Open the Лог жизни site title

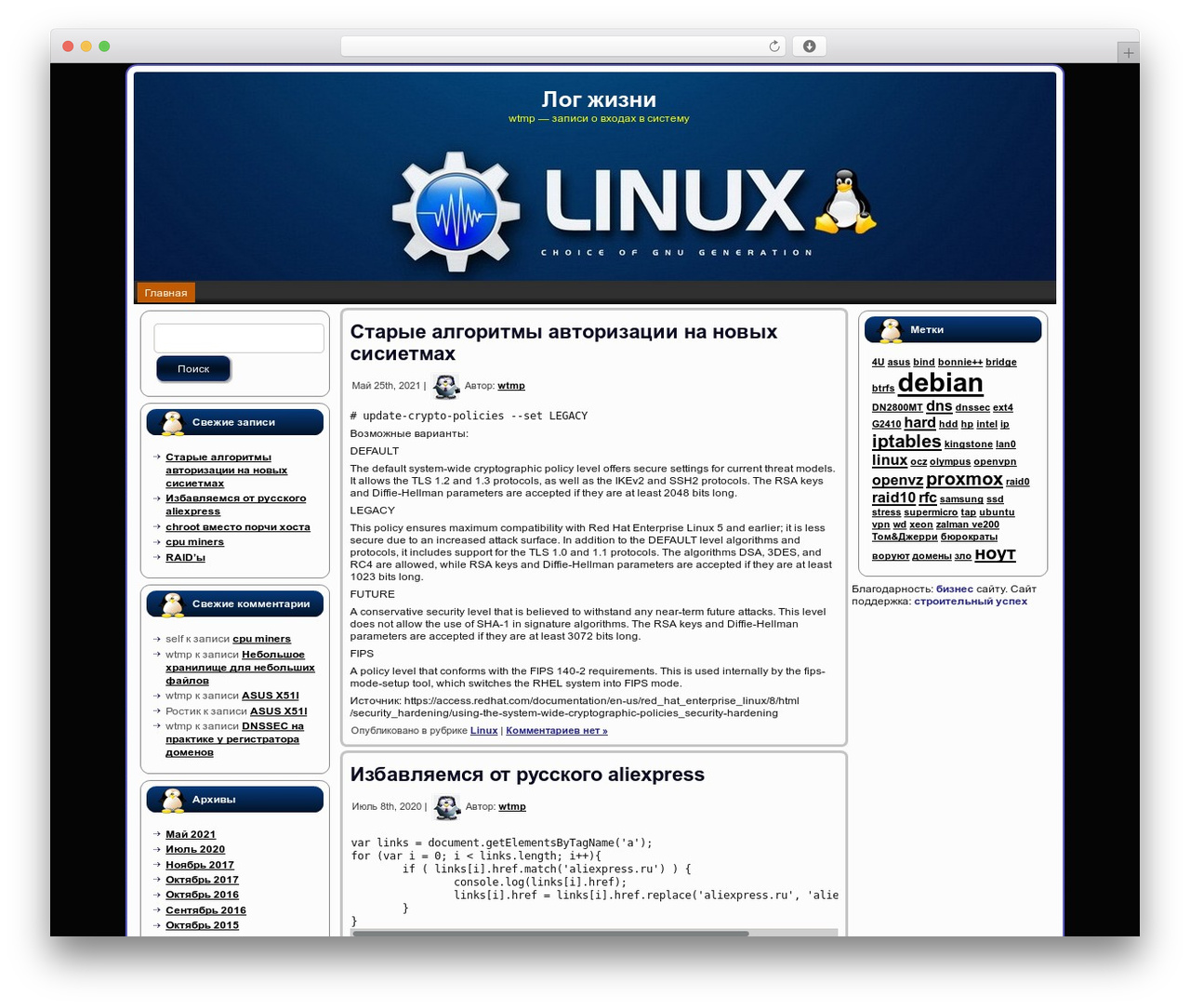(x=599, y=99)
